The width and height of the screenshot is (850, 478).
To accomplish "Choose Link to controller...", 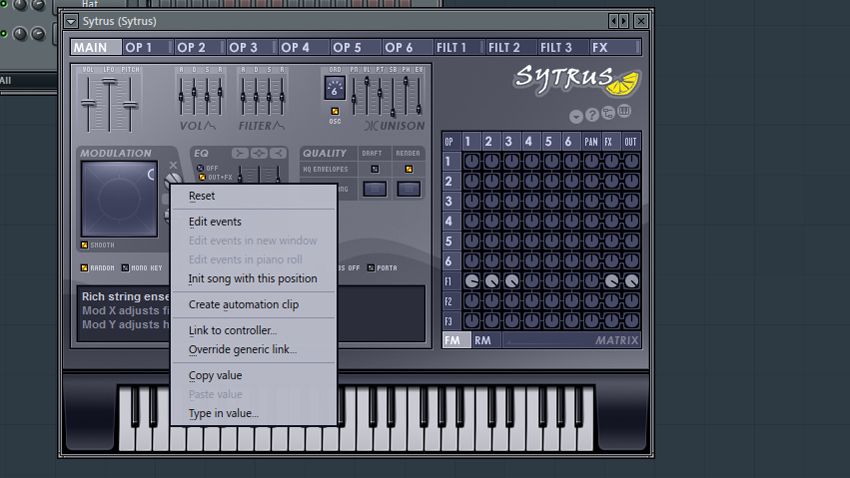I will tap(254, 330).
